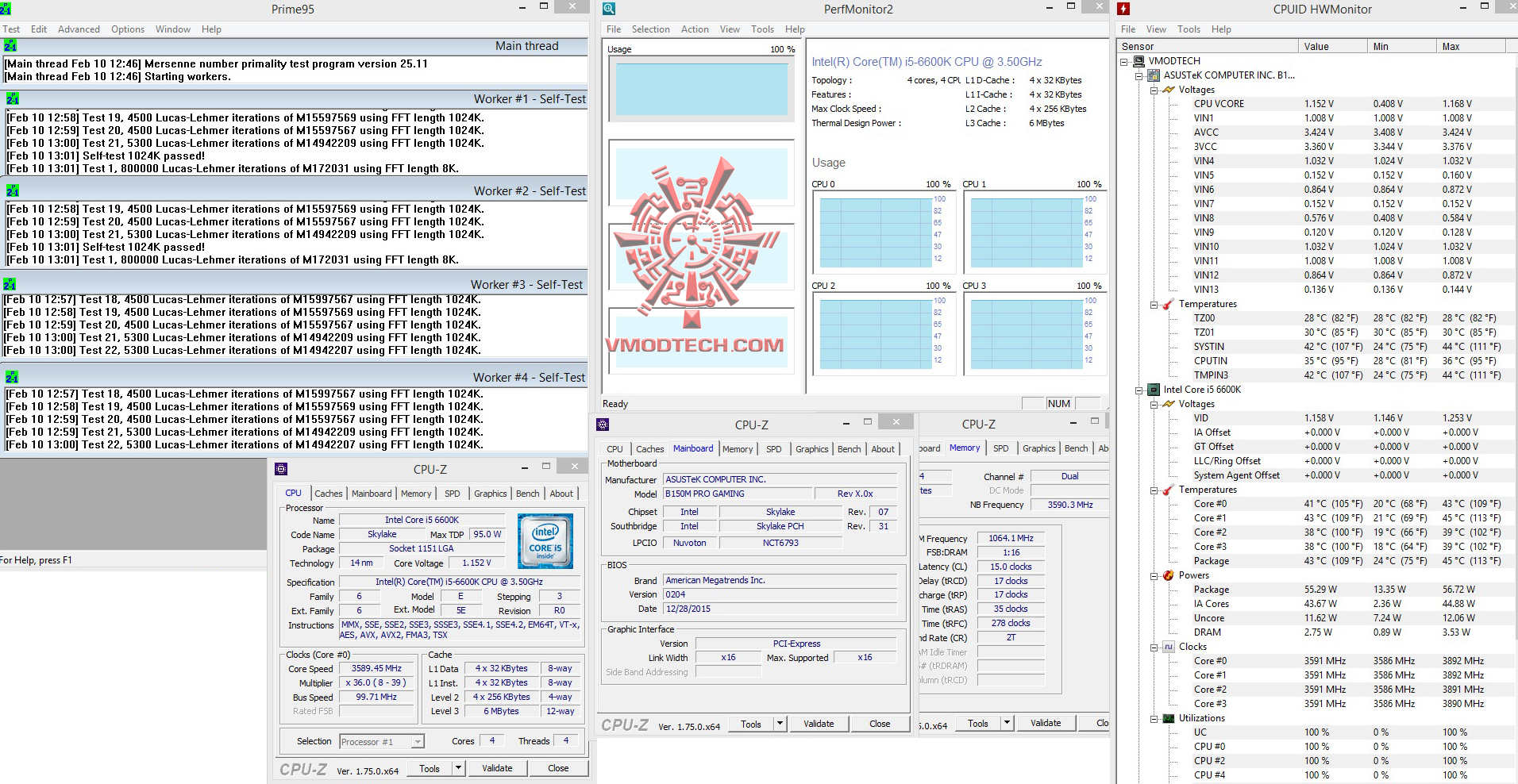Click the NUM indicator in PerfMonitor2 status bar
Image resolution: width=1518 pixels, height=784 pixels.
[1058, 404]
